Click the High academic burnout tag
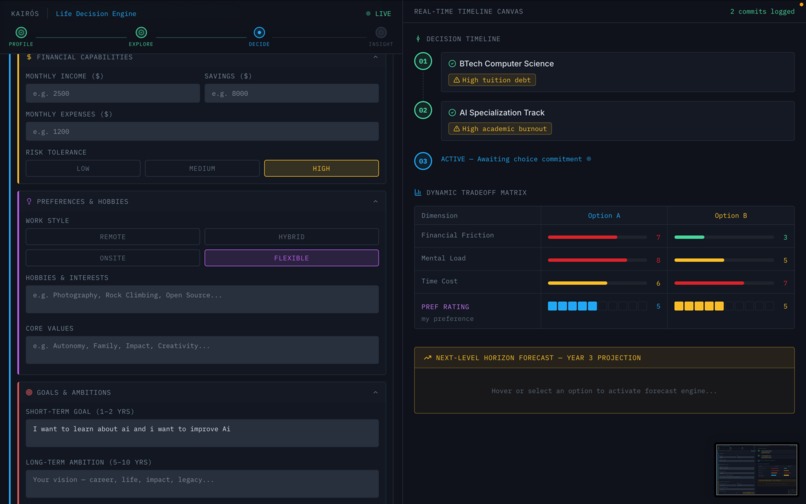This screenshot has width=806, height=504. [500, 129]
